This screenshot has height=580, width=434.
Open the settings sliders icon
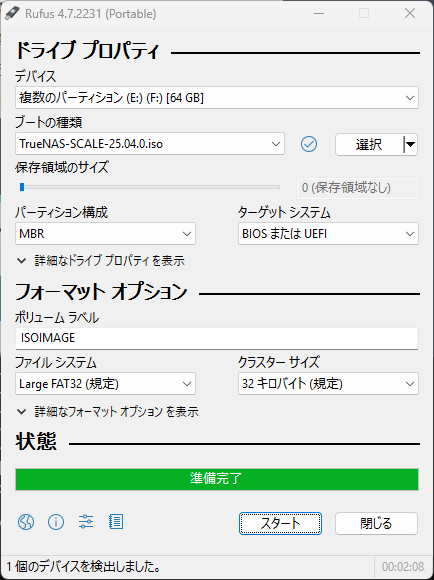(x=86, y=522)
